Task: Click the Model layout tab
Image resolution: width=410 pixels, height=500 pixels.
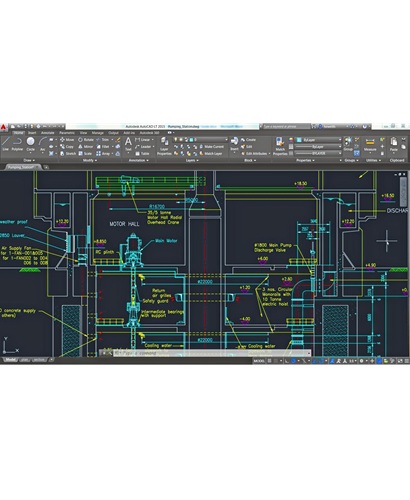Action: (x=10, y=360)
